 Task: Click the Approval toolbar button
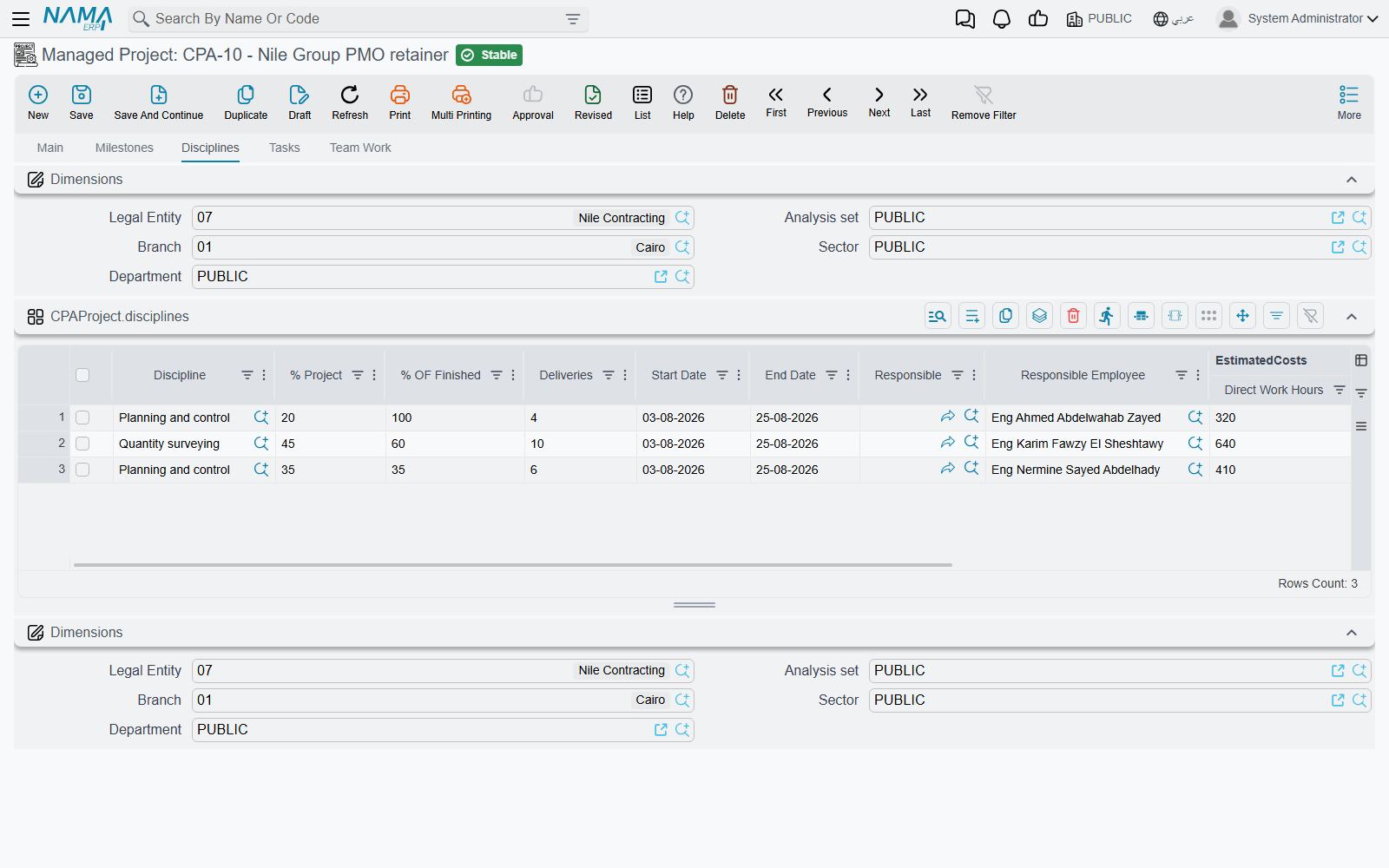[533, 102]
